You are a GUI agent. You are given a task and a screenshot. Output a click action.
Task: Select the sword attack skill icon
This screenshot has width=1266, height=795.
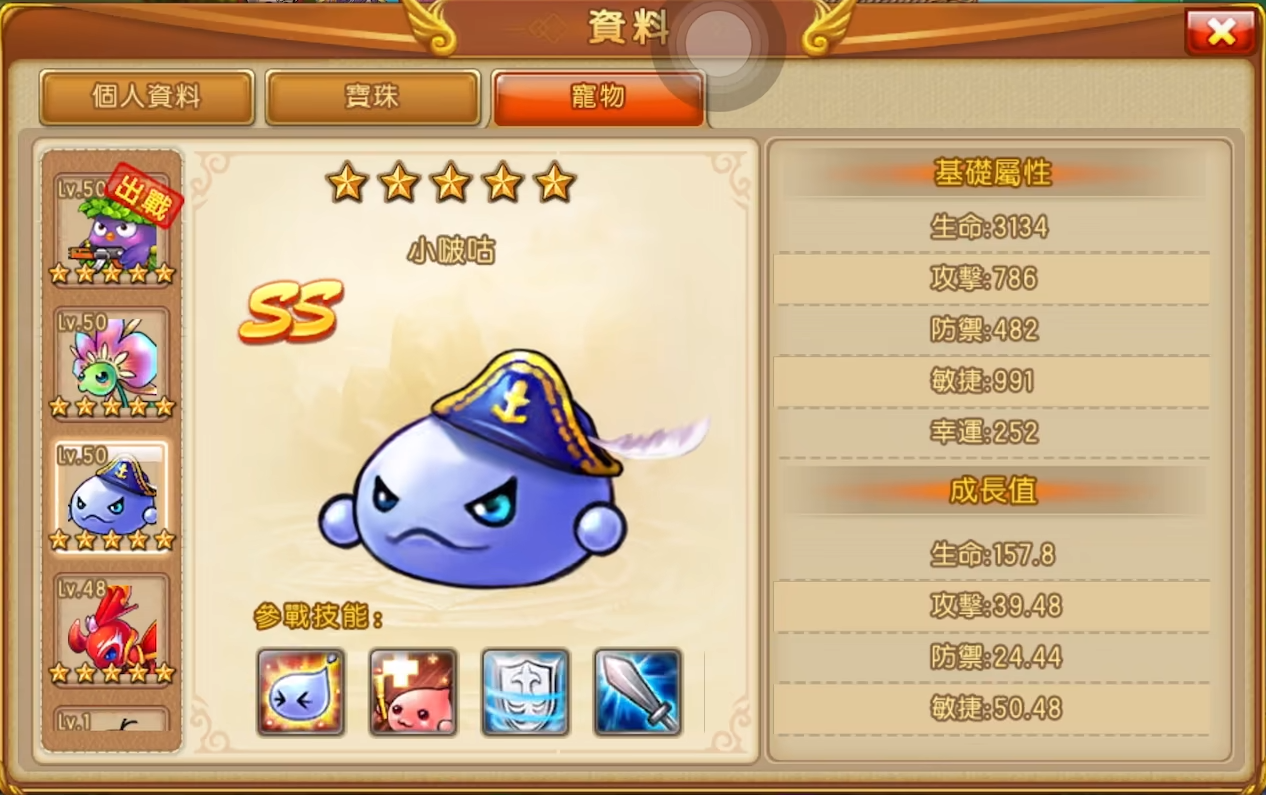pyautogui.click(x=638, y=692)
